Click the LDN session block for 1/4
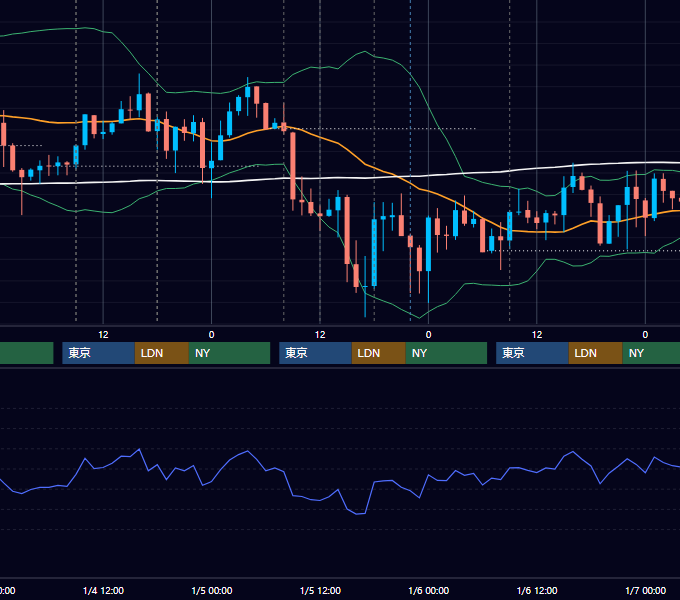This screenshot has width=680, height=600. tap(162, 353)
